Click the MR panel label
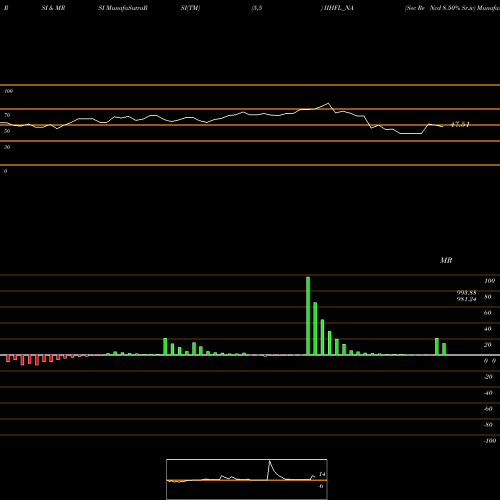Image resolution: width=500 pixels, height=500 pixels. (x=446, y=260)
